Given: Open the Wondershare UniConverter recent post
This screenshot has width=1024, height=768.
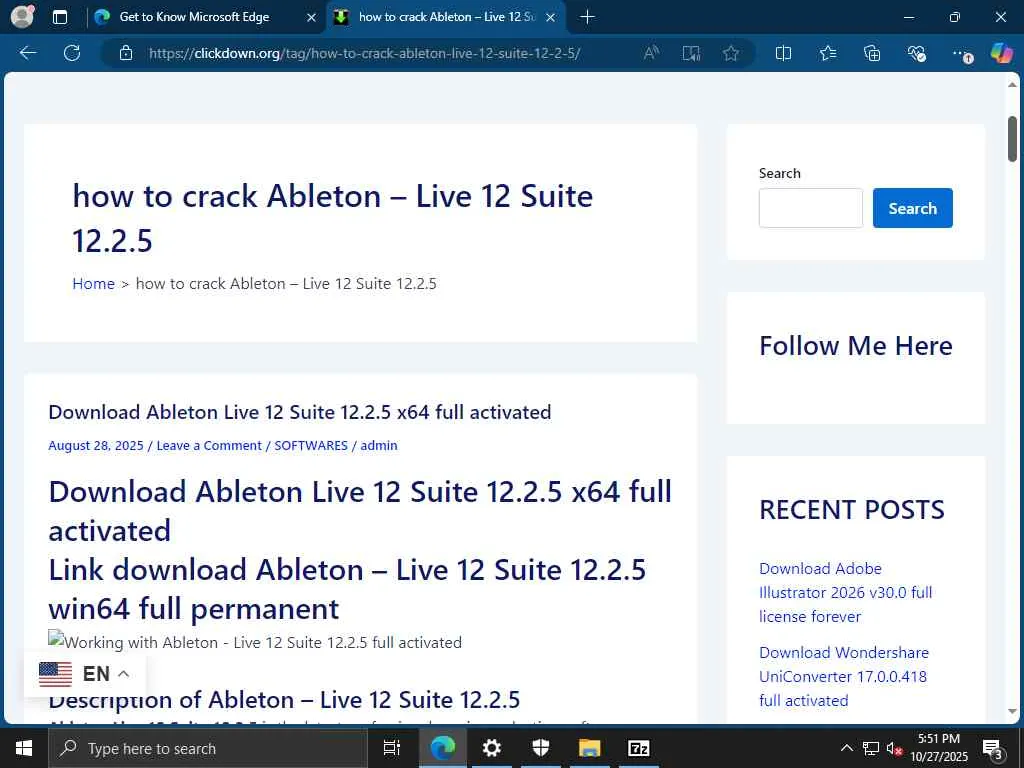Looking at the screenshot, I should click(x=844, y=676).
